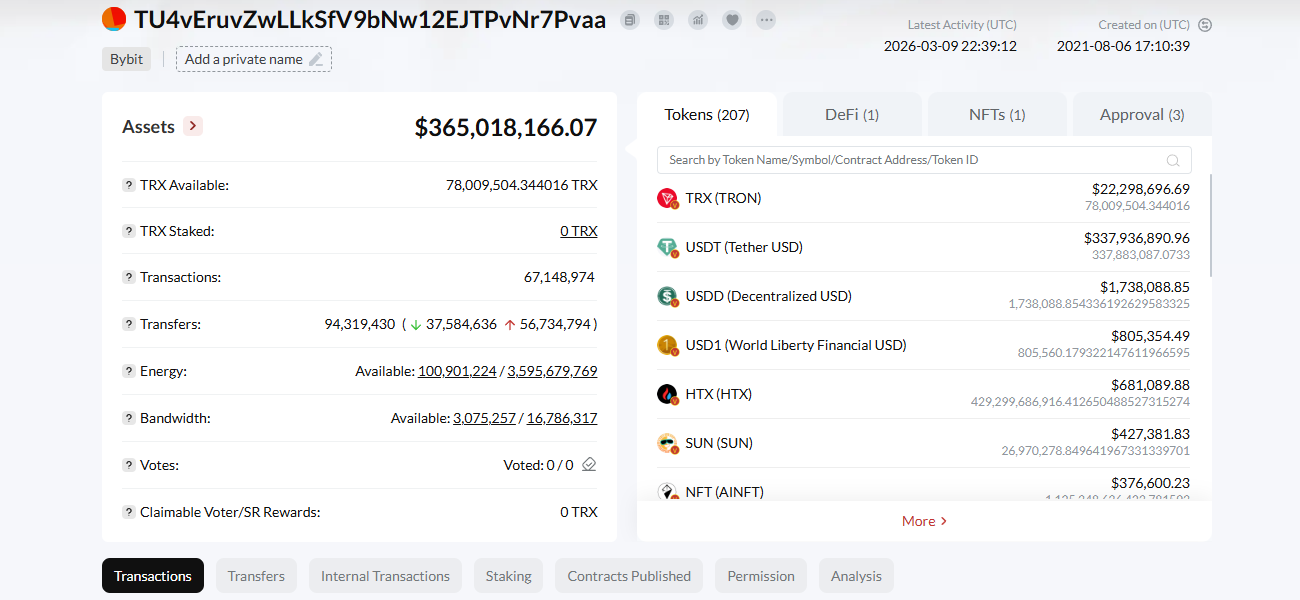Click the vote icon next to Voted 0/0
The height and width of the screenshot is (600, 1300).
click(589, 465)
